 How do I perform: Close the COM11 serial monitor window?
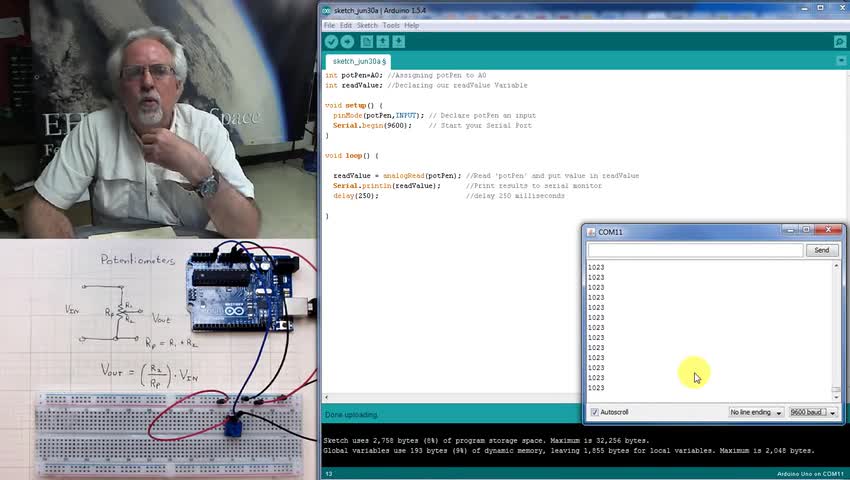click(x=828, y=230)
